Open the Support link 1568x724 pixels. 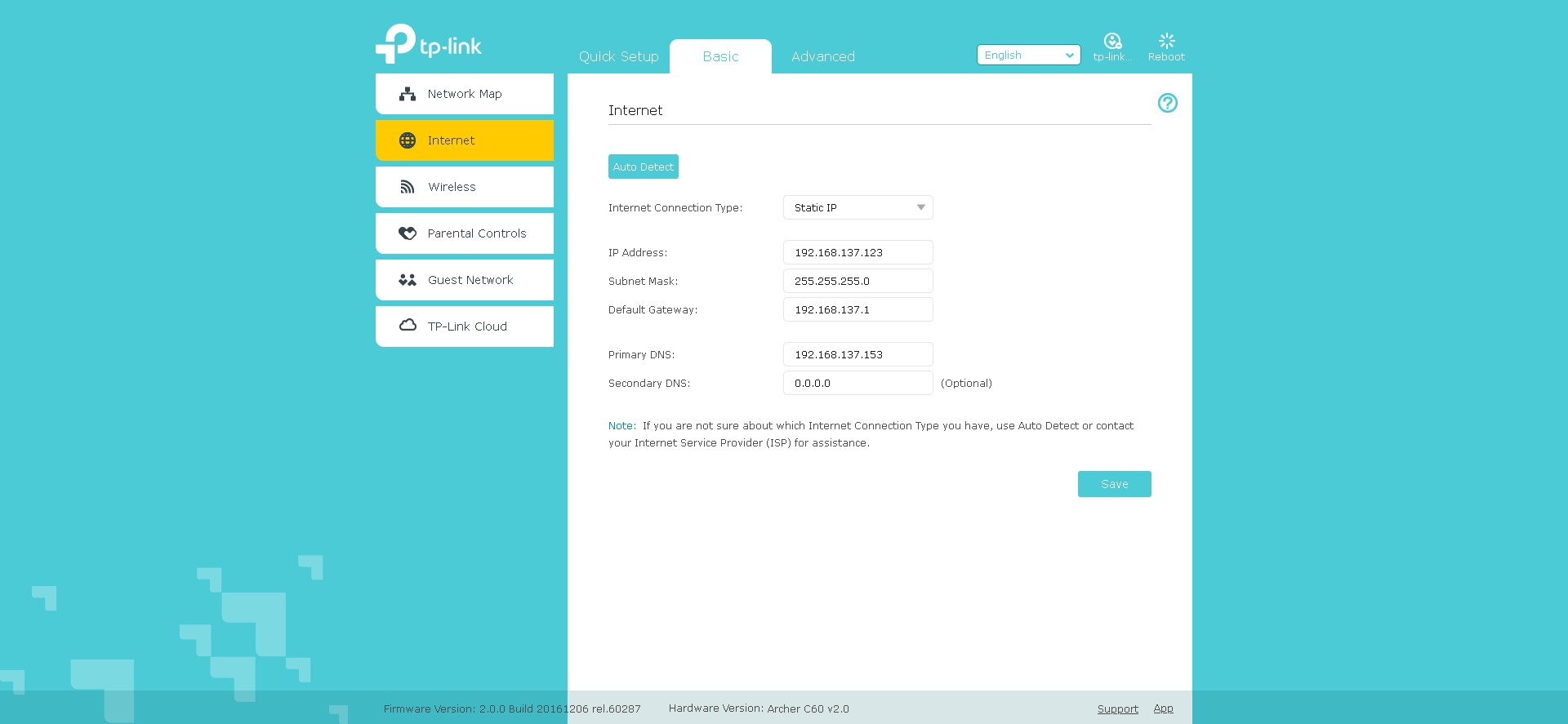(x=1118, y=708)
